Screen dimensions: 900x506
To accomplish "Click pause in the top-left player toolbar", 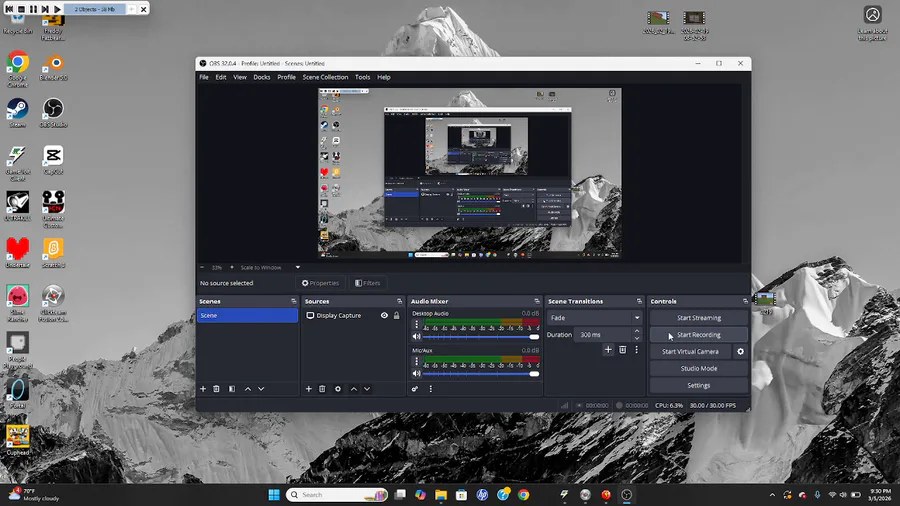I will (x=33, y=9).
